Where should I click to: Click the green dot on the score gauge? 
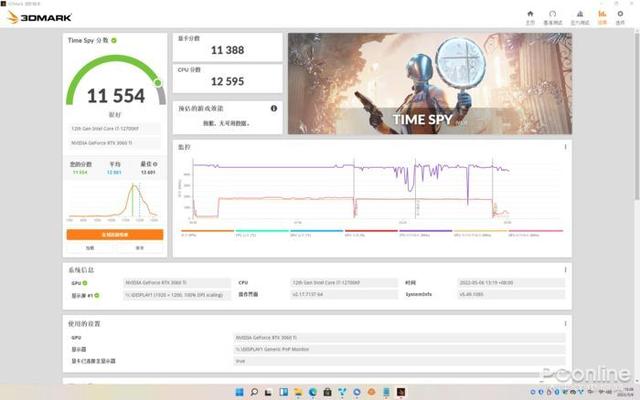158,83
